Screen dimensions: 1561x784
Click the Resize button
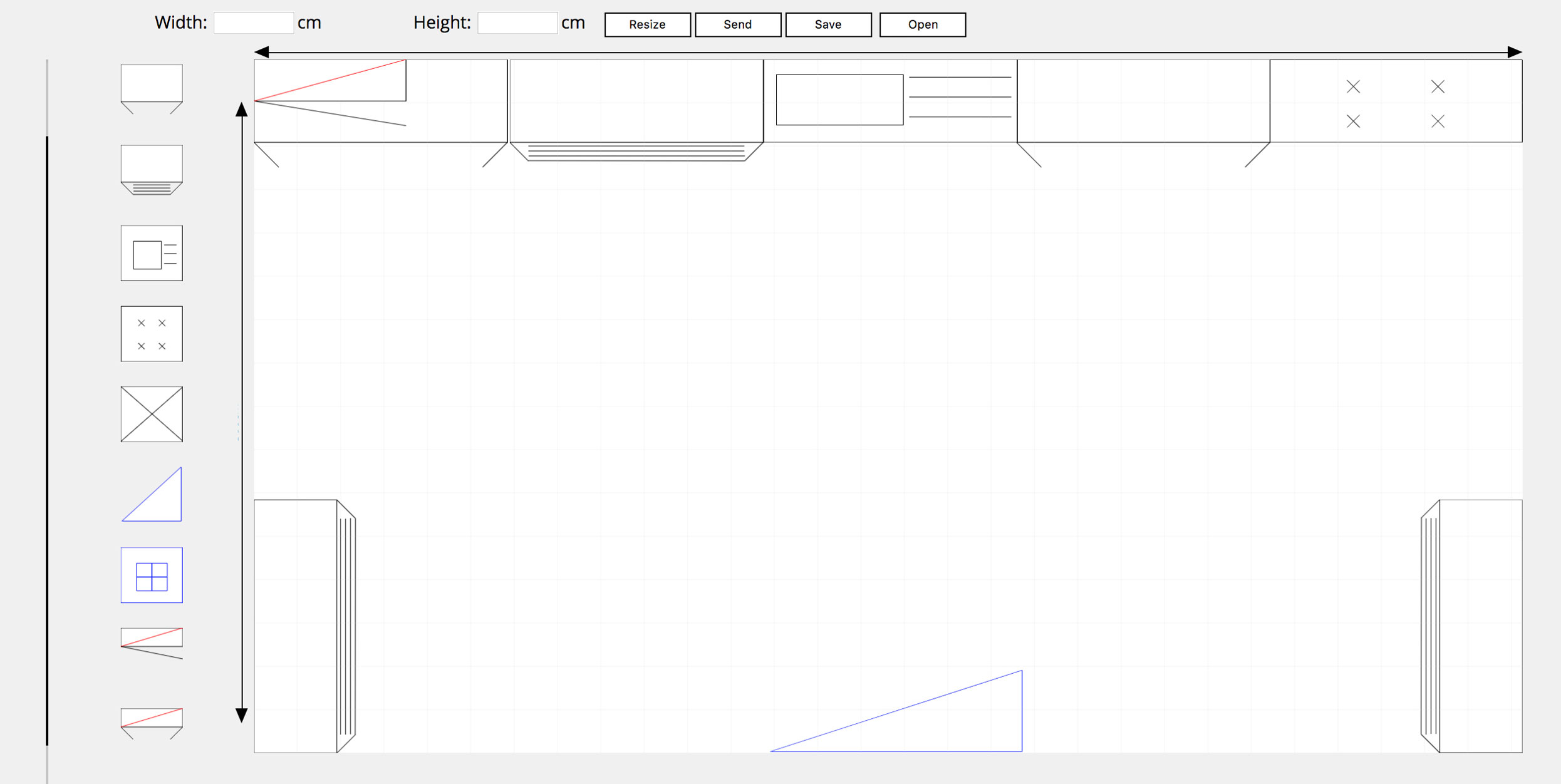(x=648, y=24)
